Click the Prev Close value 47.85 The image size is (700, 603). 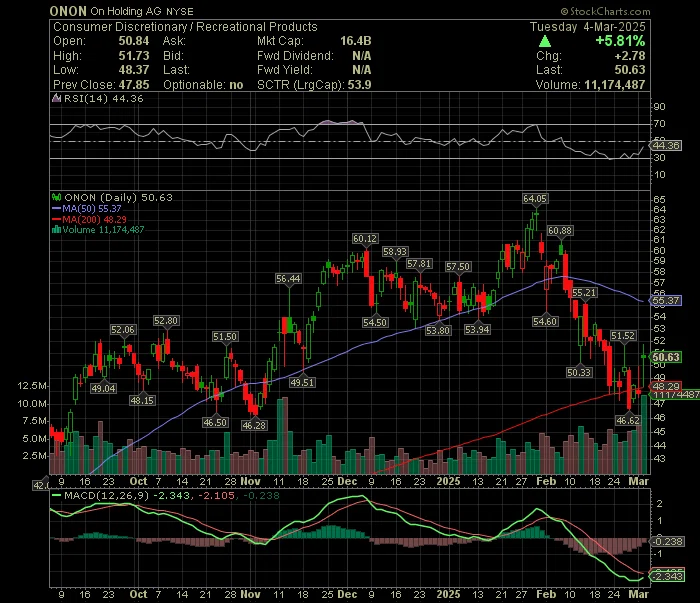pyautogui.click(x=133, y=85)
